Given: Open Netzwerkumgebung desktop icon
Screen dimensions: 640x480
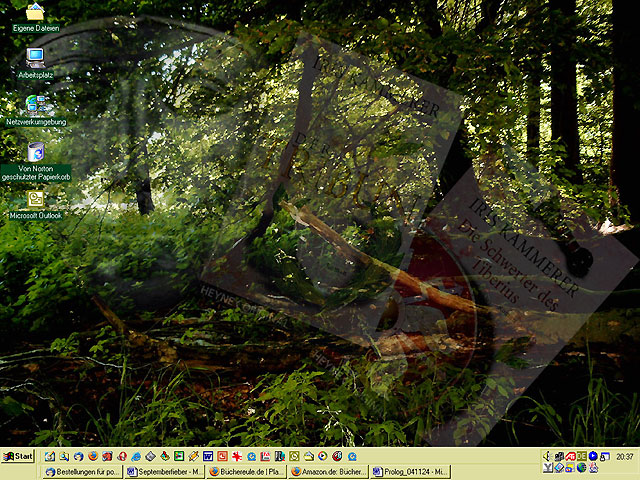Looking at the screenshot, I should 35,104.
